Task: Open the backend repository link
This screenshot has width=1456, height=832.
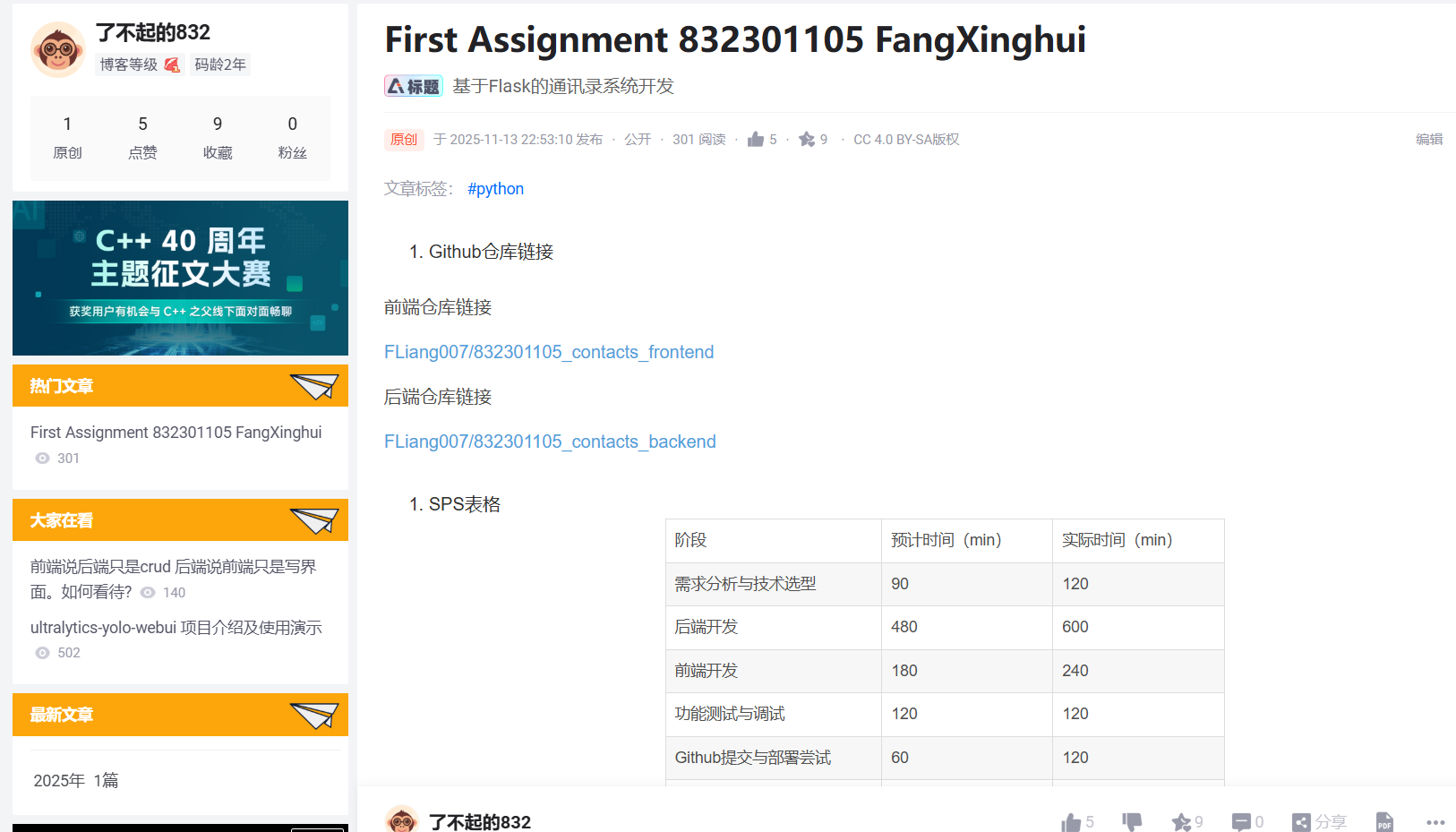Action: click(550, 442)
